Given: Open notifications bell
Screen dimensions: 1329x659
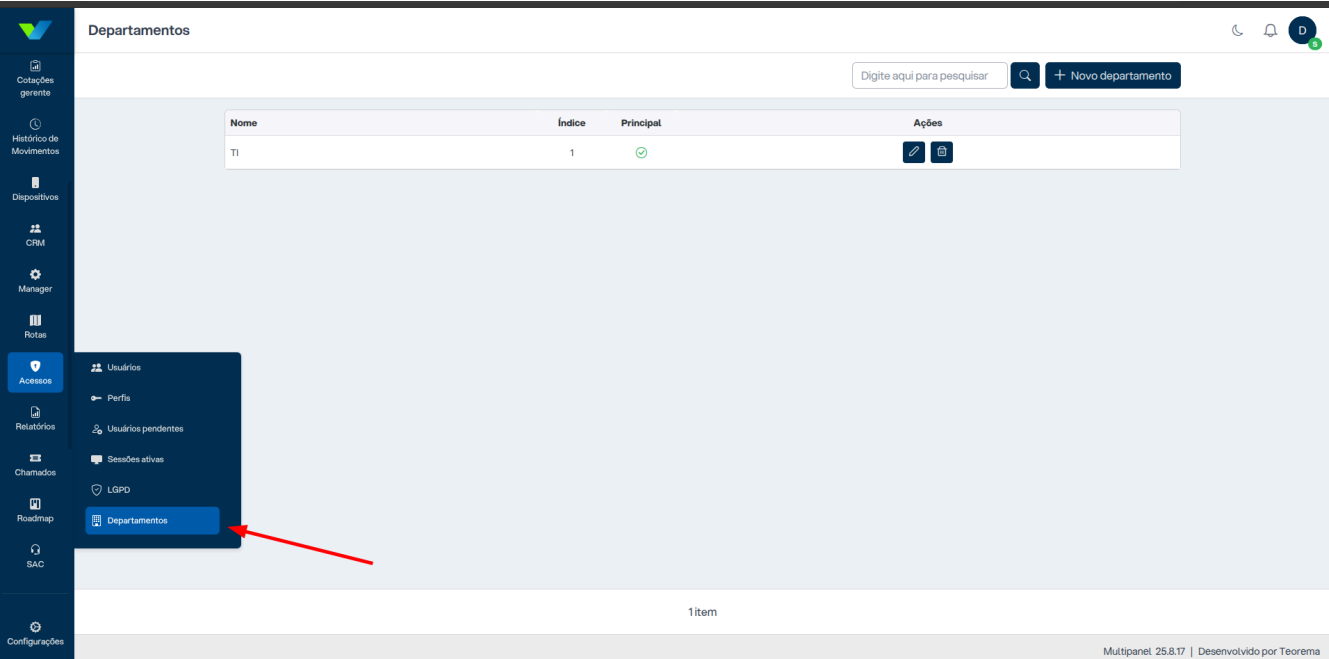Looking at the screenshot, I should (x=1270, y=31).
